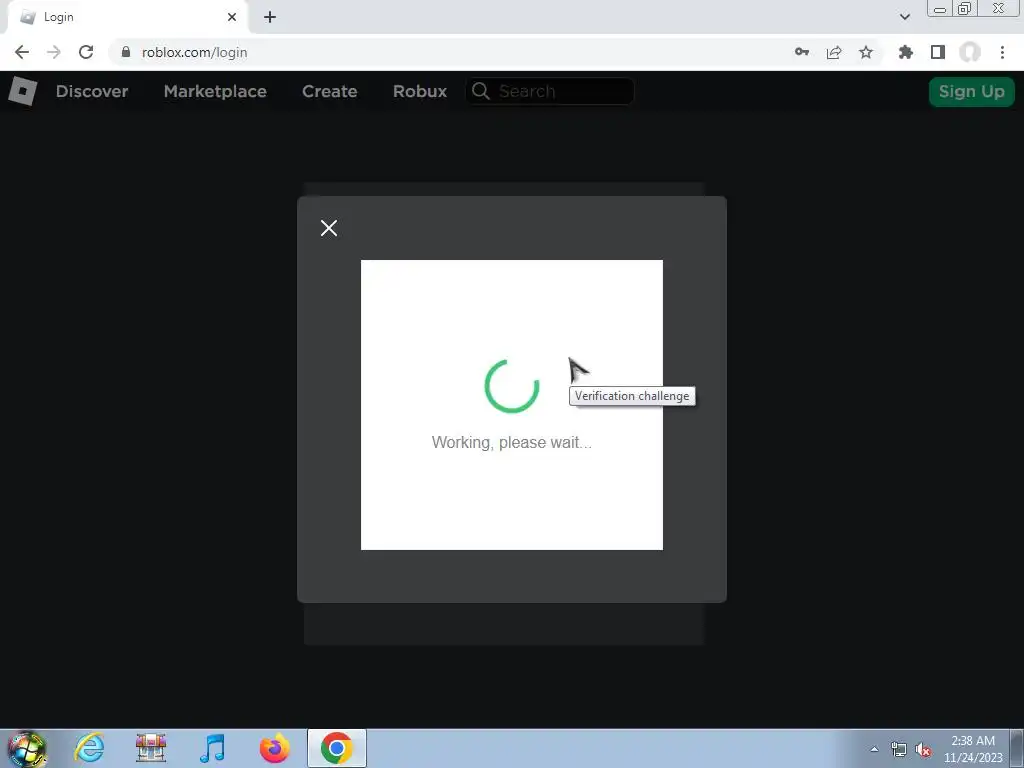The image size is (1024, 768).
Task: Open the Discover page
Action: (x=92, y=91)
